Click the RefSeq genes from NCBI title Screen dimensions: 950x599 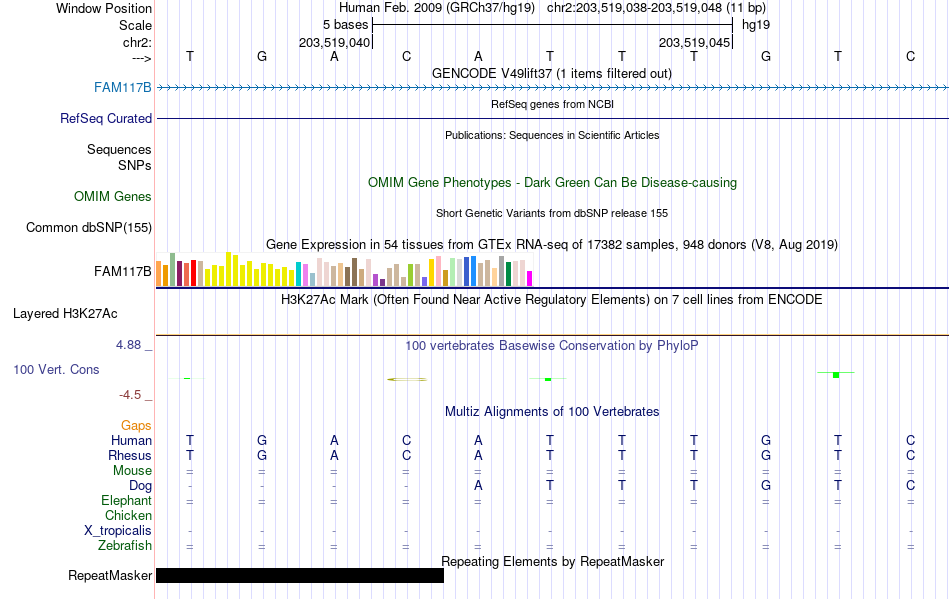[552, 104]
